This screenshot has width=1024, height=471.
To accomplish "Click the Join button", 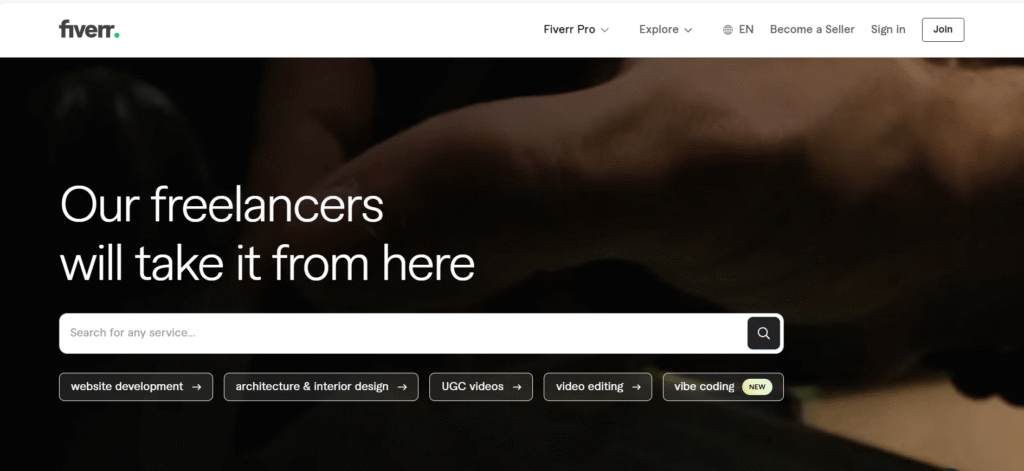I will 942,29.
